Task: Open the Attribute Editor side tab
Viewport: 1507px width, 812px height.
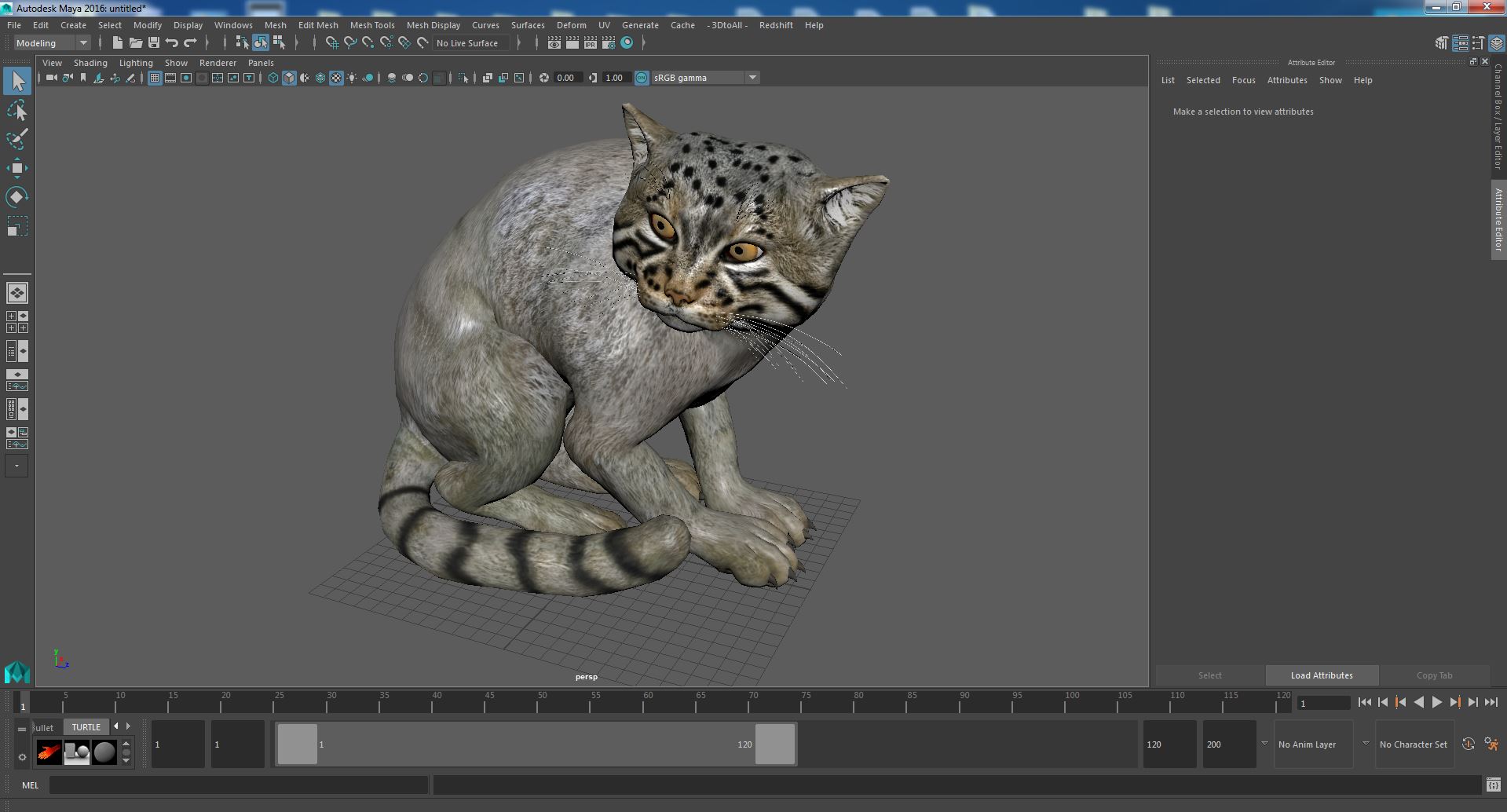Action: (x=1498, y=220)
